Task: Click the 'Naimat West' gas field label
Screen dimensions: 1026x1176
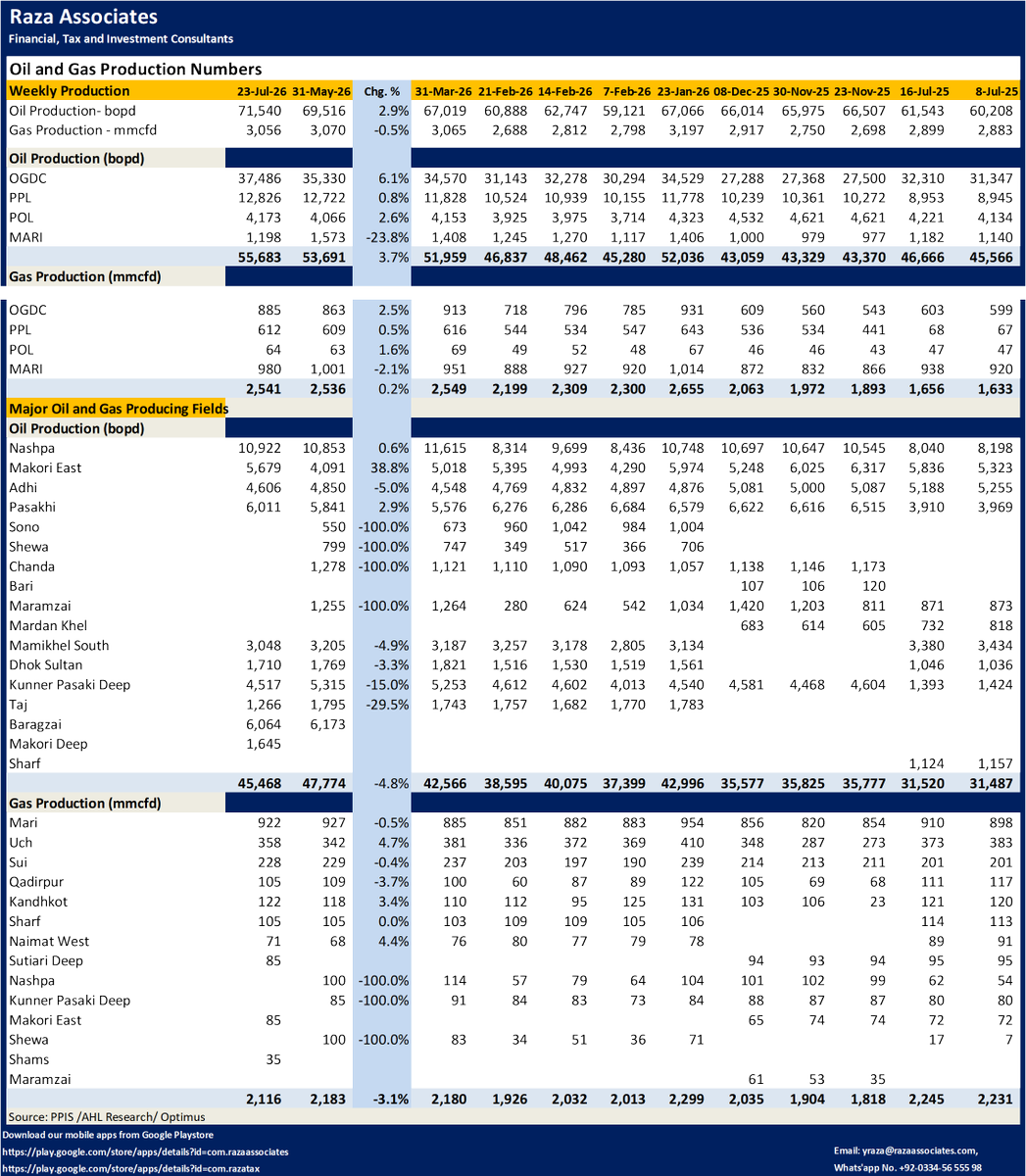Action: 49,941
